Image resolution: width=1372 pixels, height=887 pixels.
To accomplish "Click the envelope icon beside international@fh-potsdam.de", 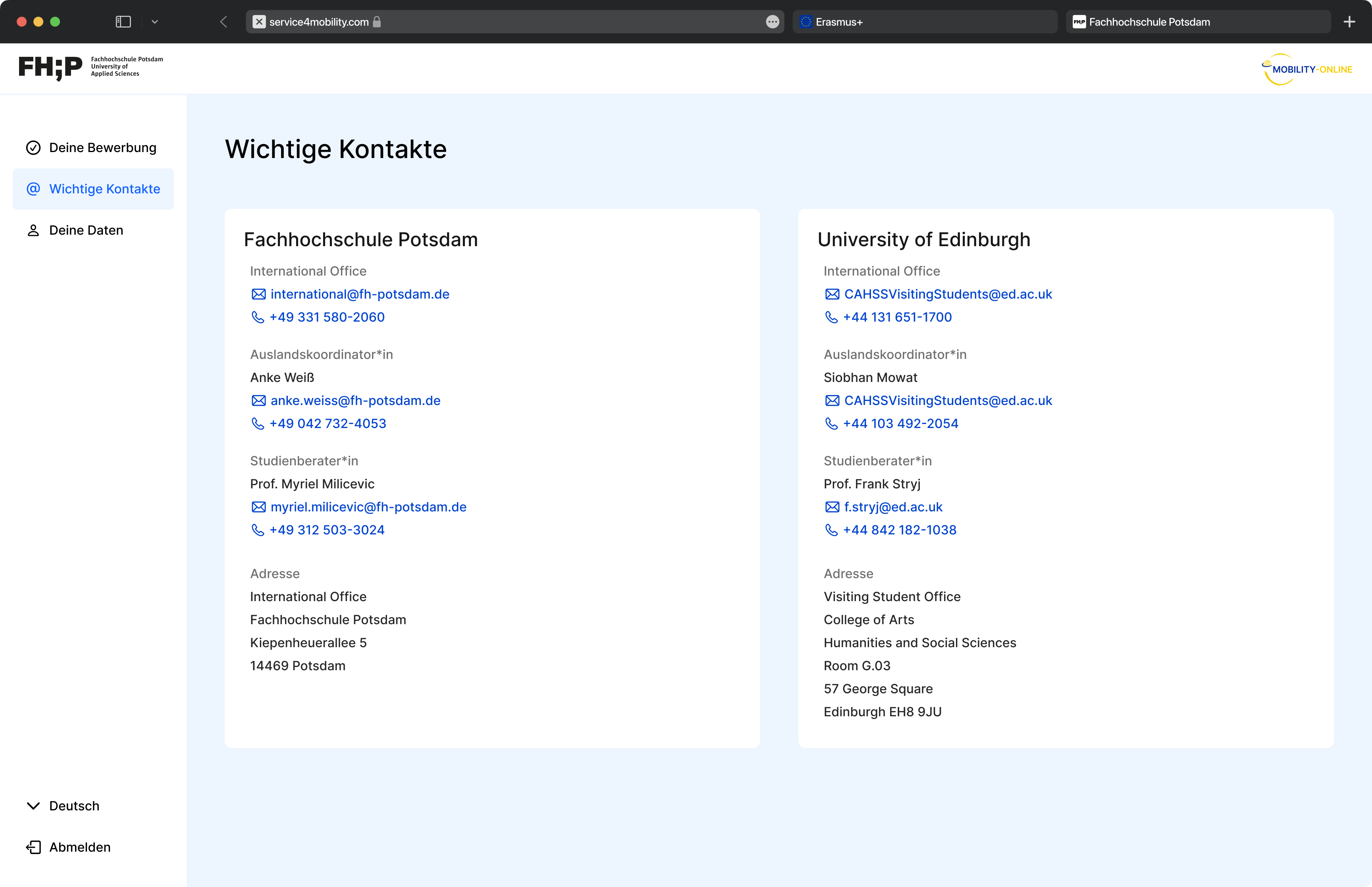I will pos(258,294).
